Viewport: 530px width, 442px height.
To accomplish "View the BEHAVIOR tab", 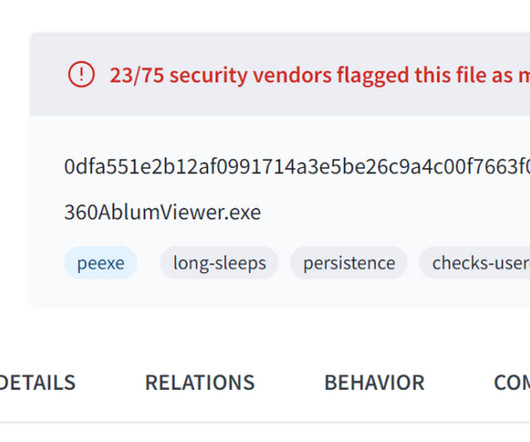I will [374, 383].
